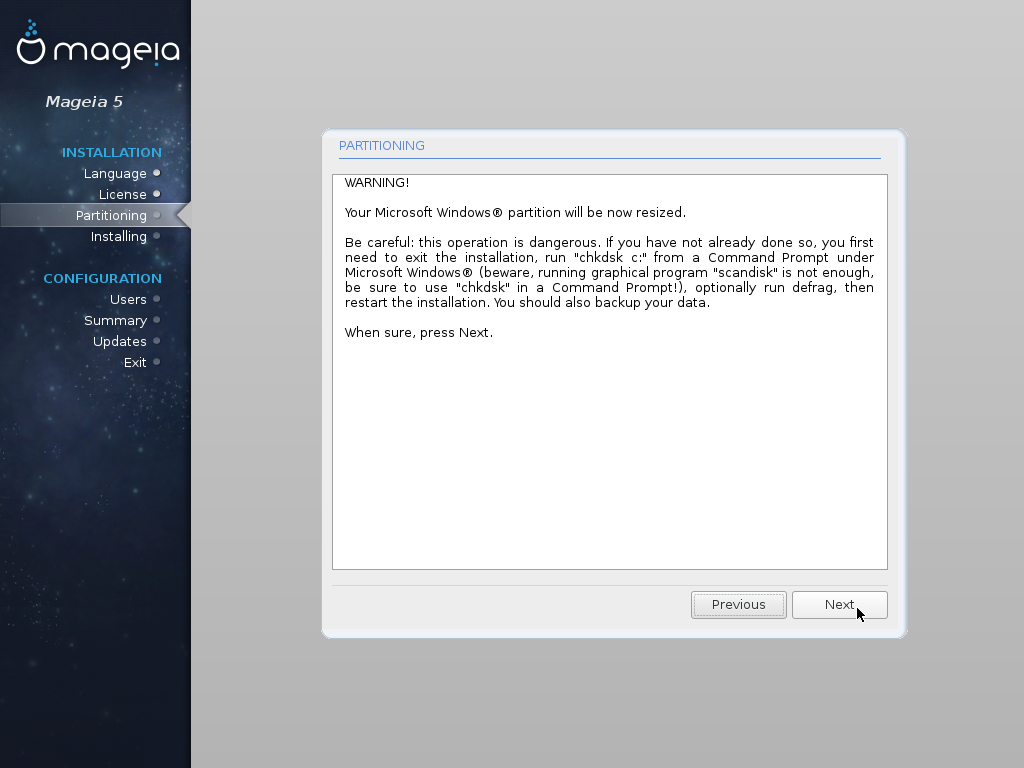The image size is (1024, 768).
Task: Click the "partition will be now resized" sentence
Action: 515,213
